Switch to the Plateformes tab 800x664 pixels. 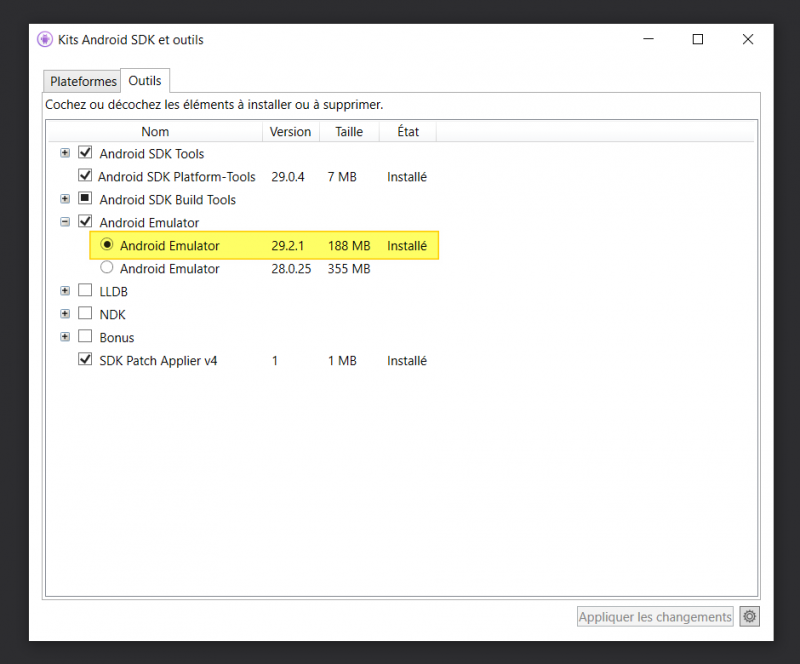(83, 81)
